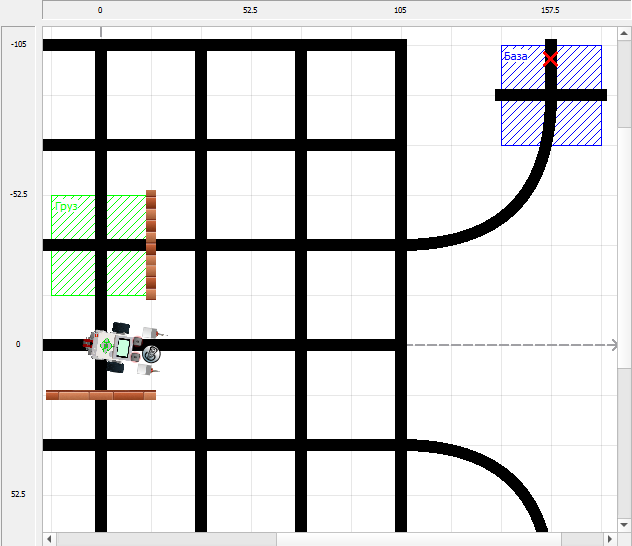Screen dimensions: 632x546
Task: Click the green center marker on the robot
Action: [105, 345]
